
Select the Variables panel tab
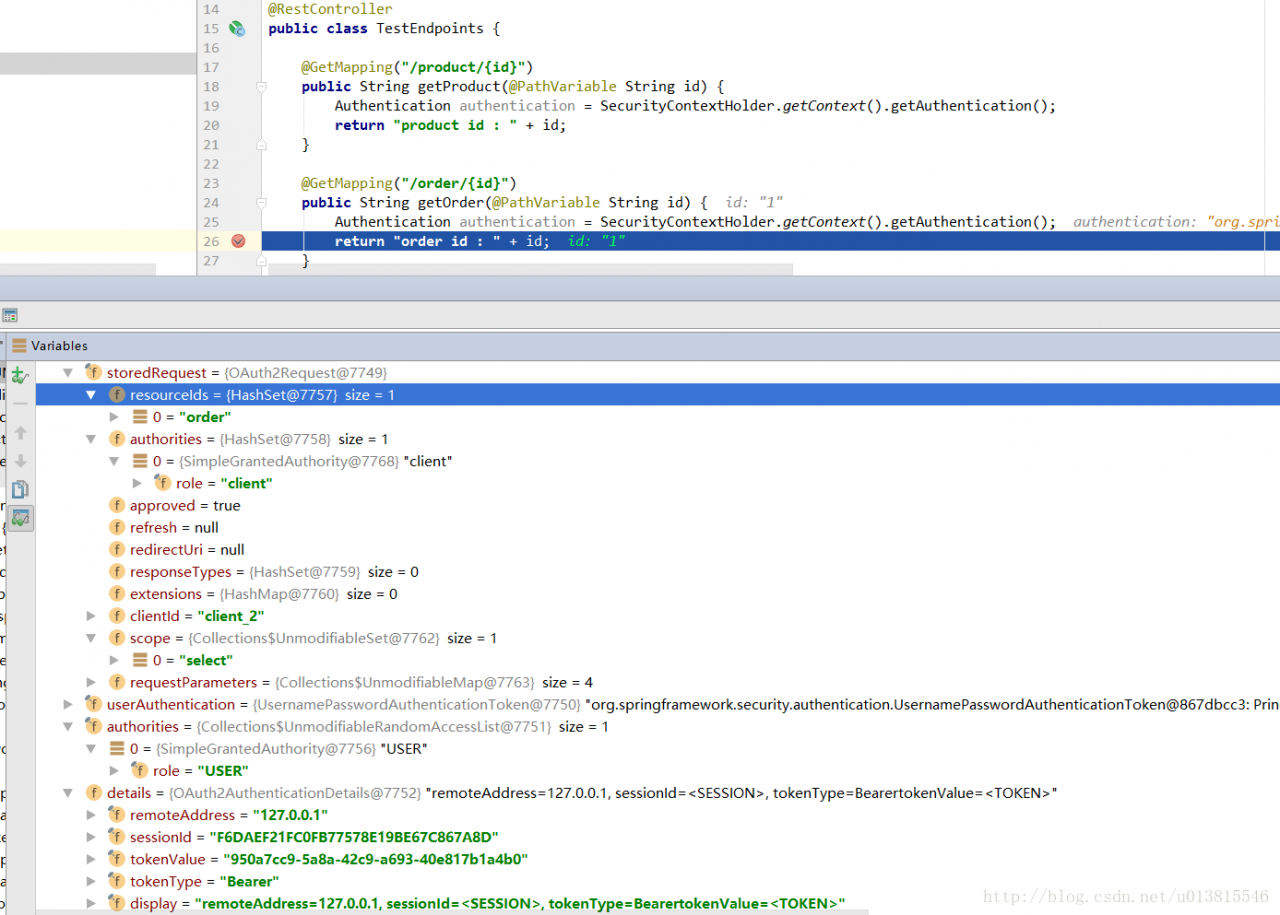tap(59, 346)
